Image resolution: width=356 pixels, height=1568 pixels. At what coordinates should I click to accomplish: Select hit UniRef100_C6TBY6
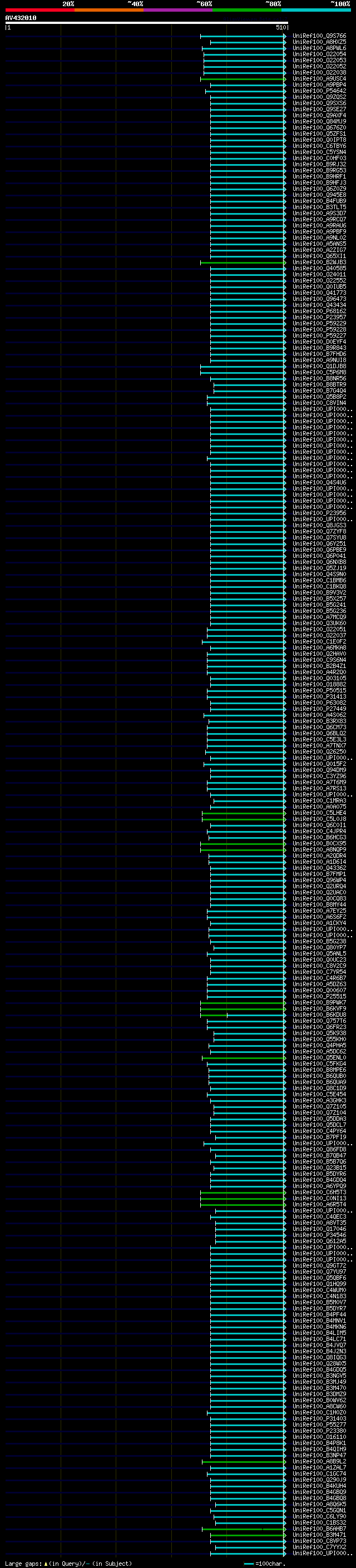319,146
